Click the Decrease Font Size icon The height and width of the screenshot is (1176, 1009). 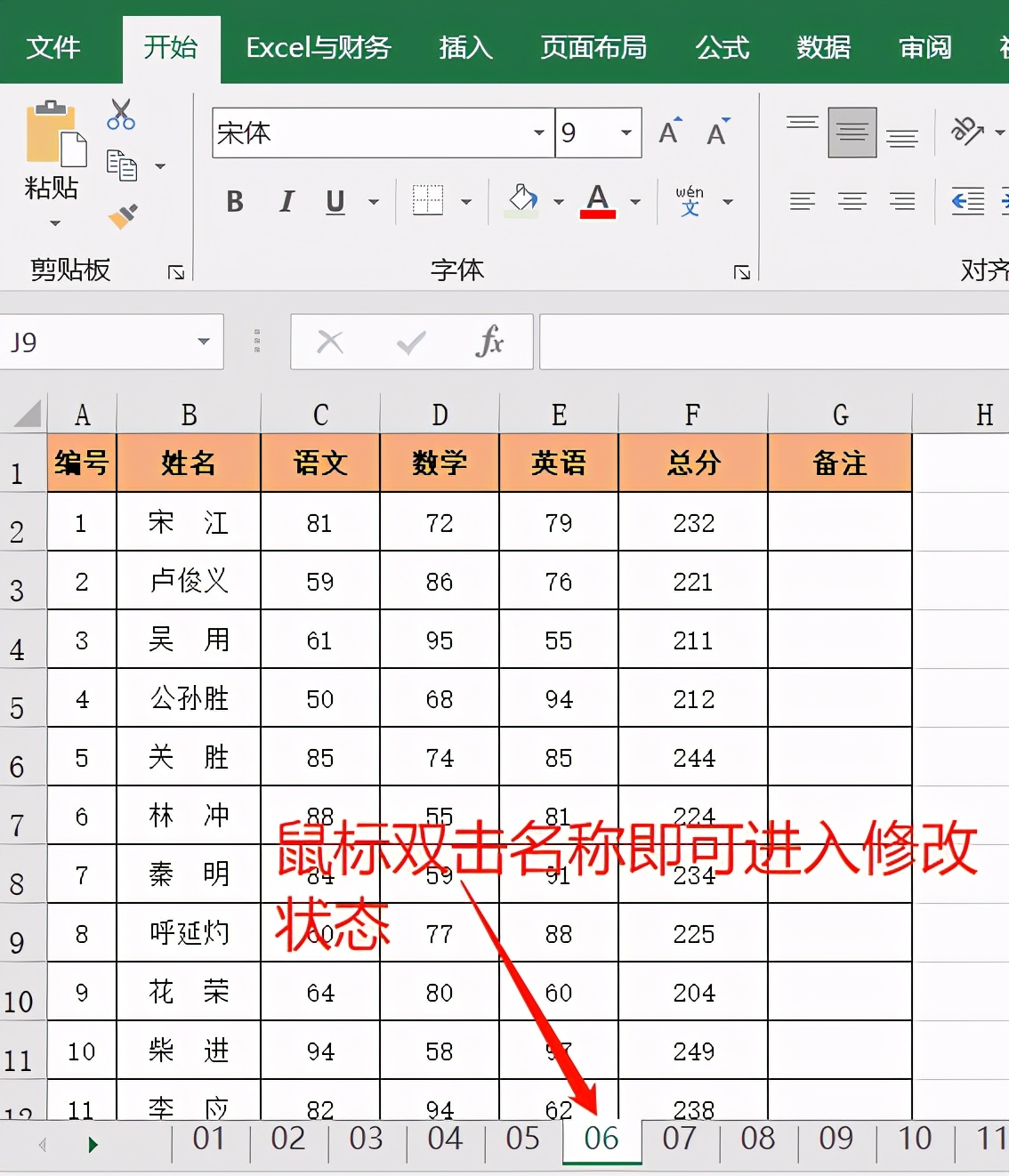(x=717, y=133)
